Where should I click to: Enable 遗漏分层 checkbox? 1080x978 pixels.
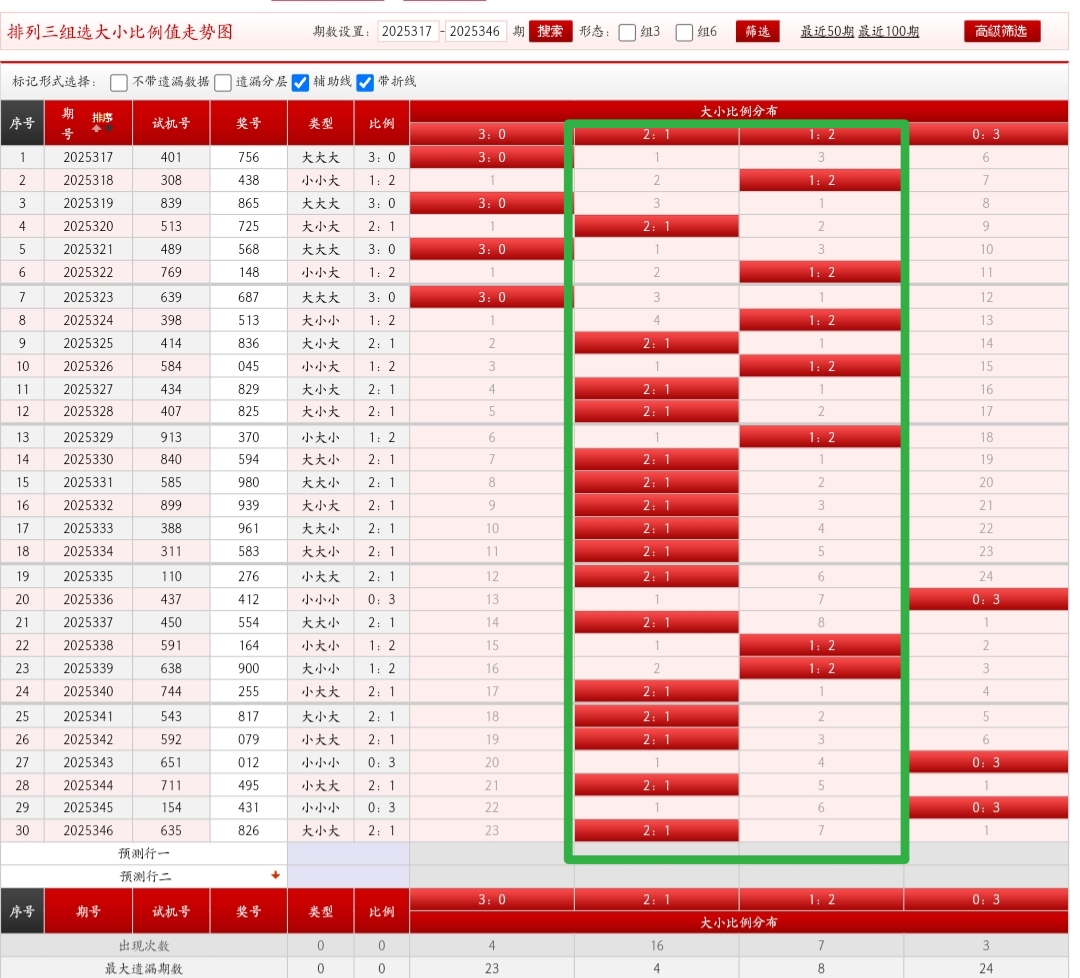222,83
